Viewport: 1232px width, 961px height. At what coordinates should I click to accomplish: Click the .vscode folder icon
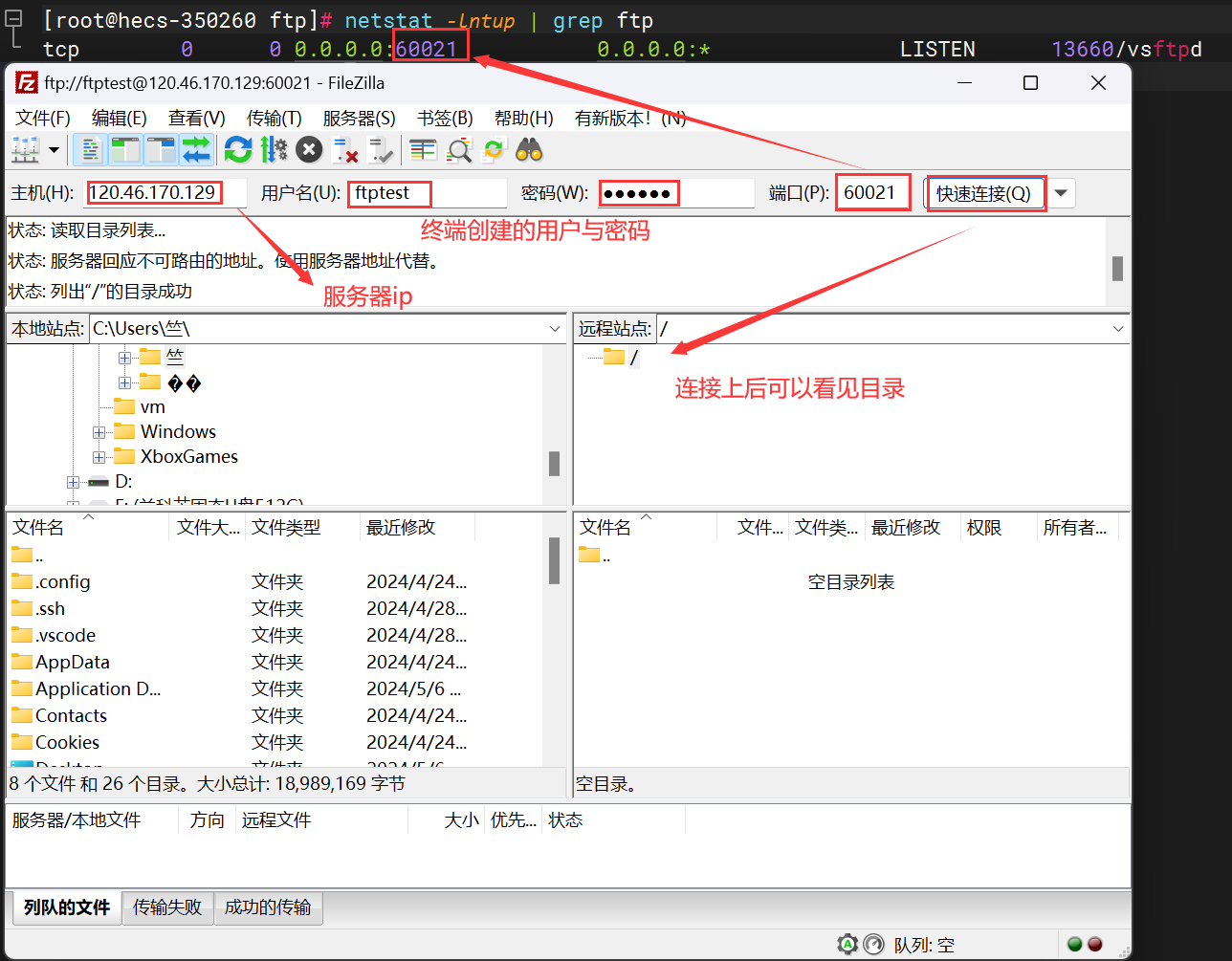coord(22,635)
